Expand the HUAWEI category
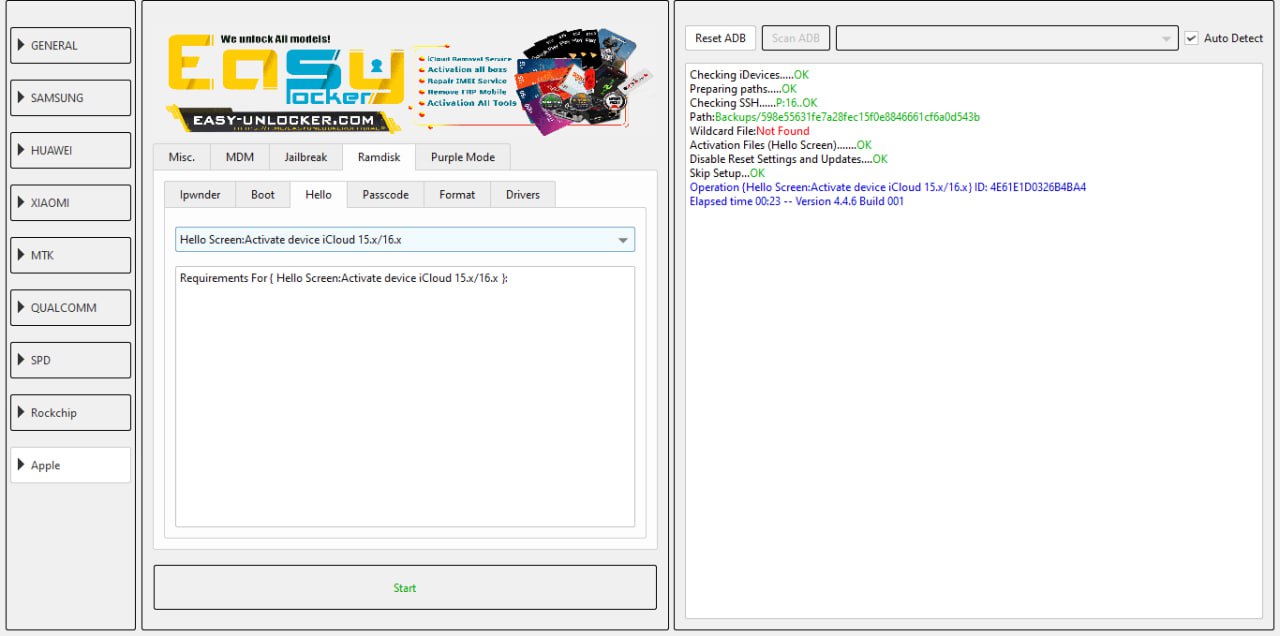The height and width of the screenshot is (636, 1280). point(71,150)
